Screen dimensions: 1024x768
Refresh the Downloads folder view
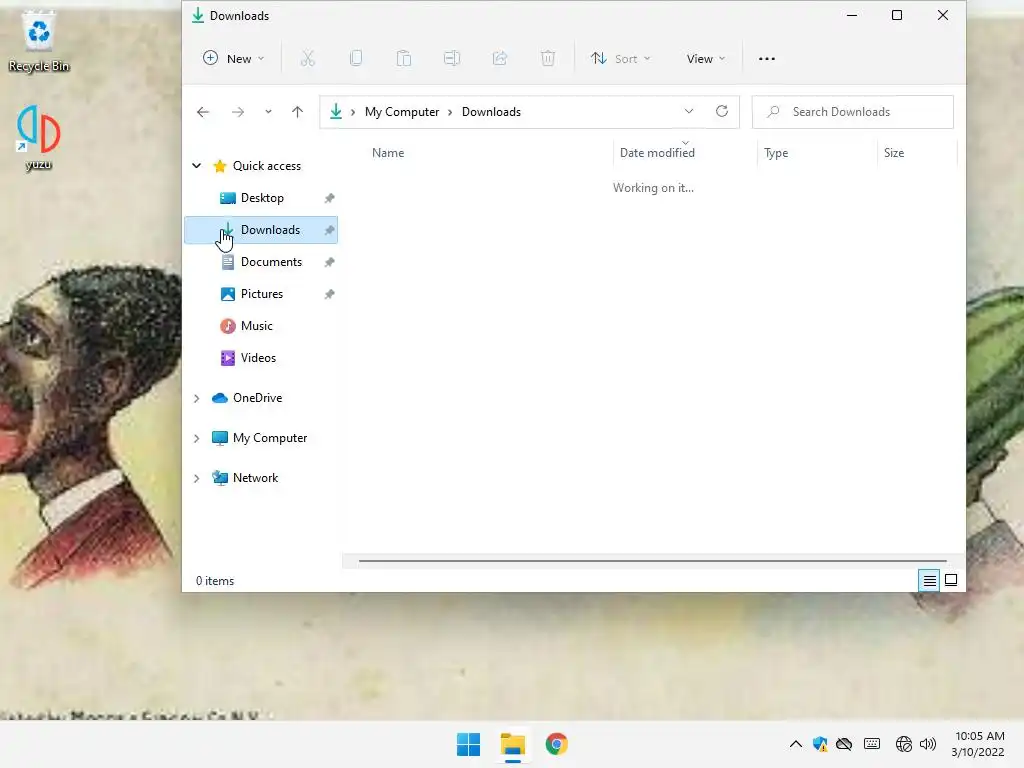tap(722, 111)
